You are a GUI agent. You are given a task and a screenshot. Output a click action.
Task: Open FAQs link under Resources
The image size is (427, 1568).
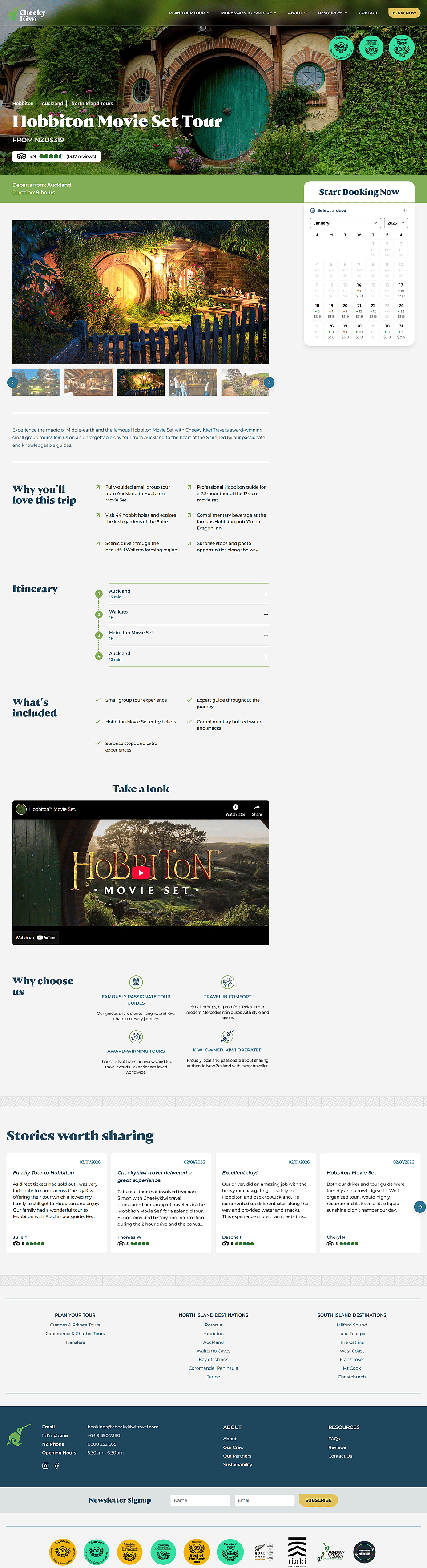click(x=334, y=1439)
